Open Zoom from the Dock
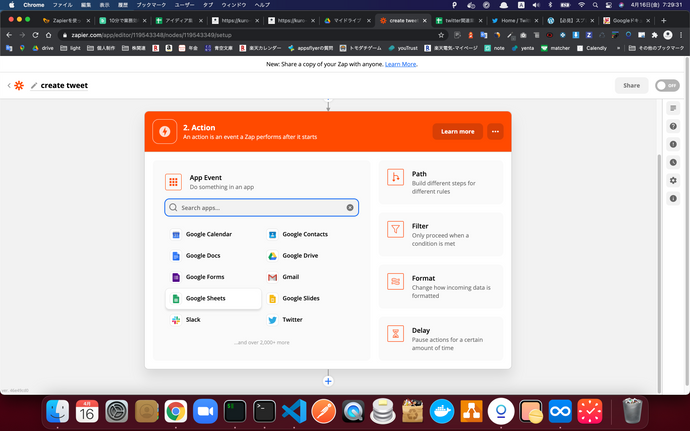Screen dimensions: 690x431 tap(205, 412)
